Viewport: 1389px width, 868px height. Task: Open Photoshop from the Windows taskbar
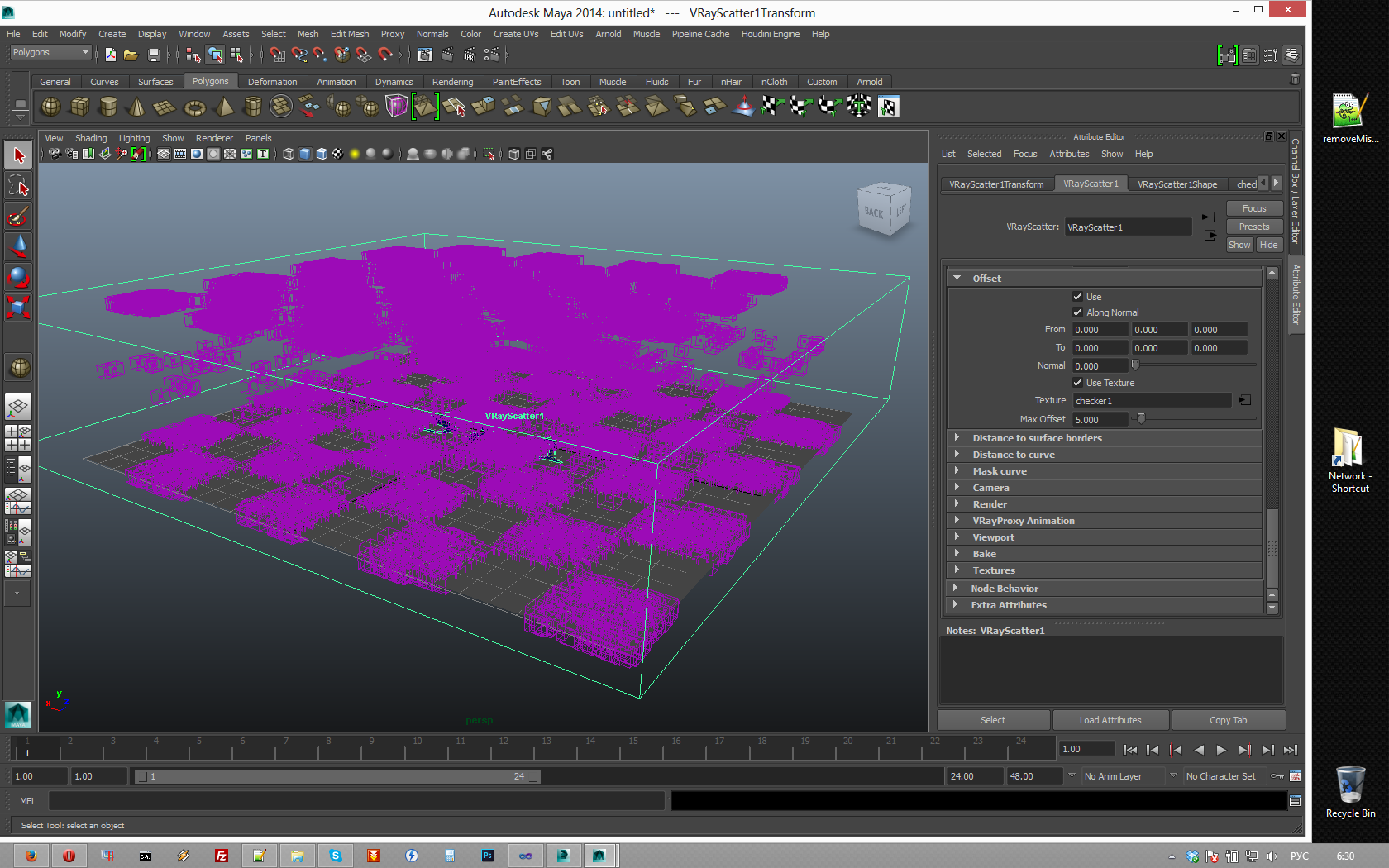pyautogui.click(x=488, y=856)
